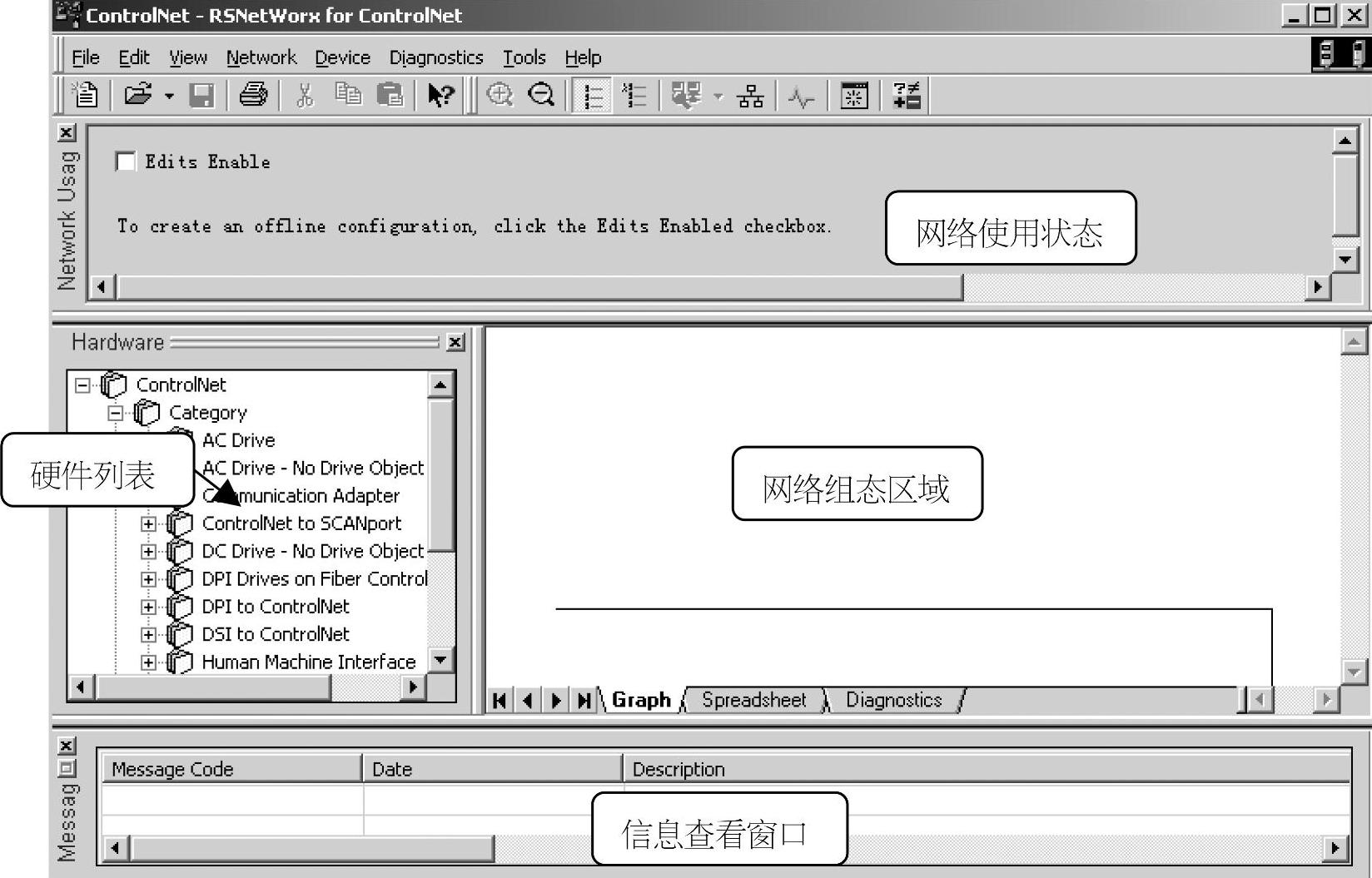Toggle the pressed-in list layout toolbar icon
Viewport: 1372px width, 878px height.
[593, 95]
